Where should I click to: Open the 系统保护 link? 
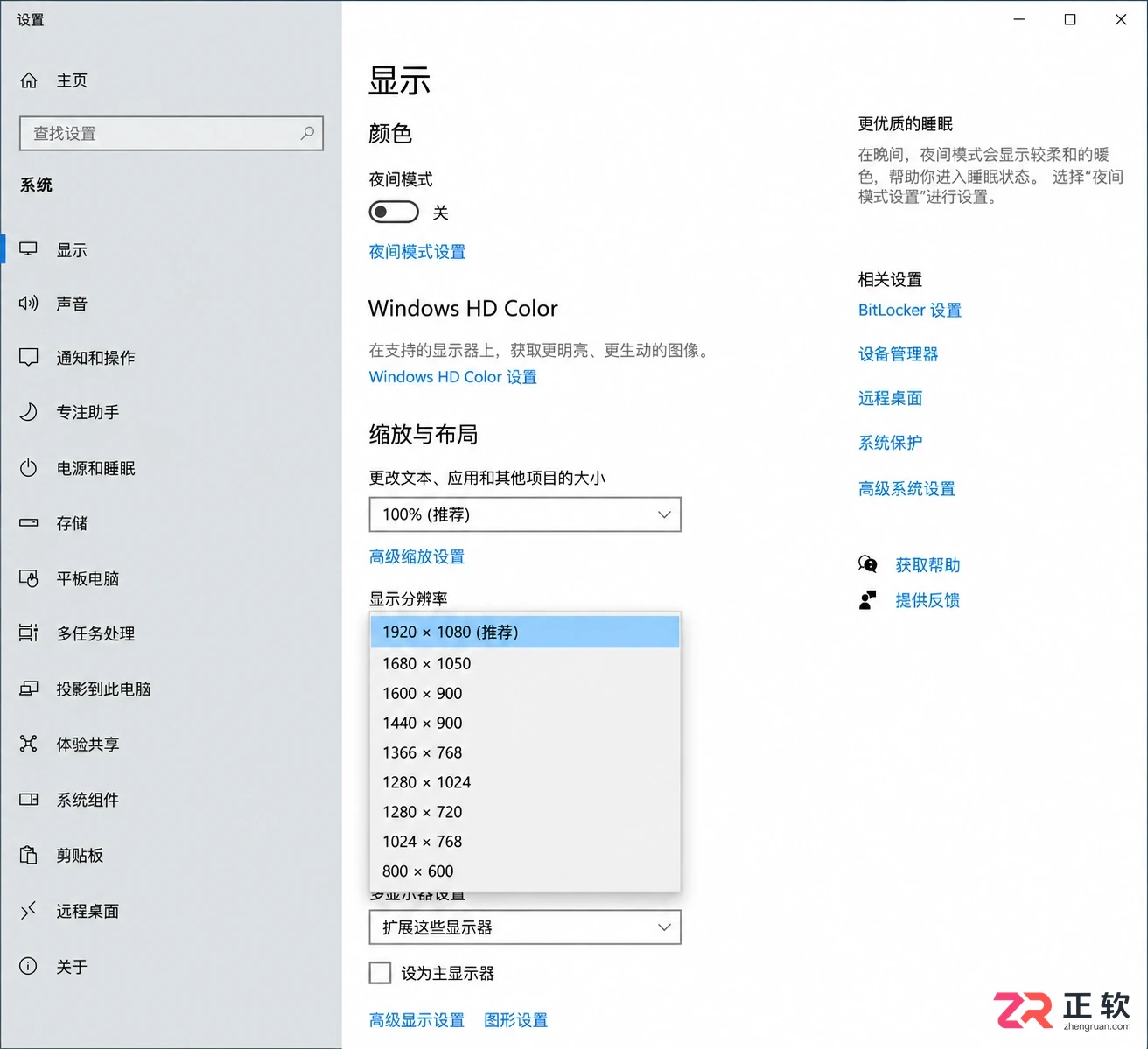pos(890,443)
